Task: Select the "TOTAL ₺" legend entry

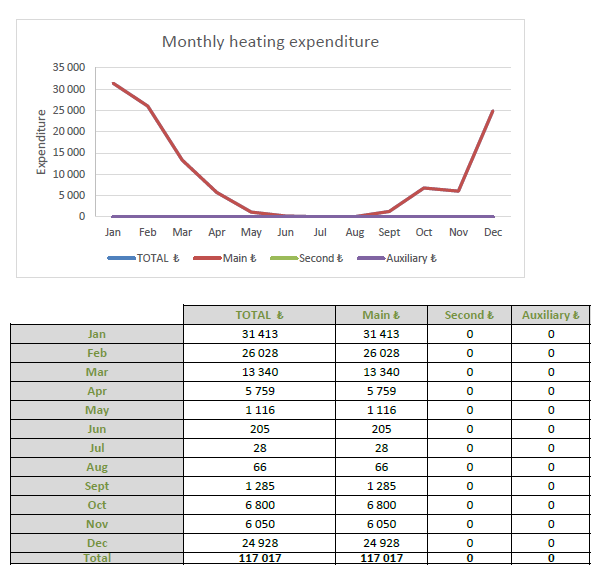Action: (x=160, y=258)
